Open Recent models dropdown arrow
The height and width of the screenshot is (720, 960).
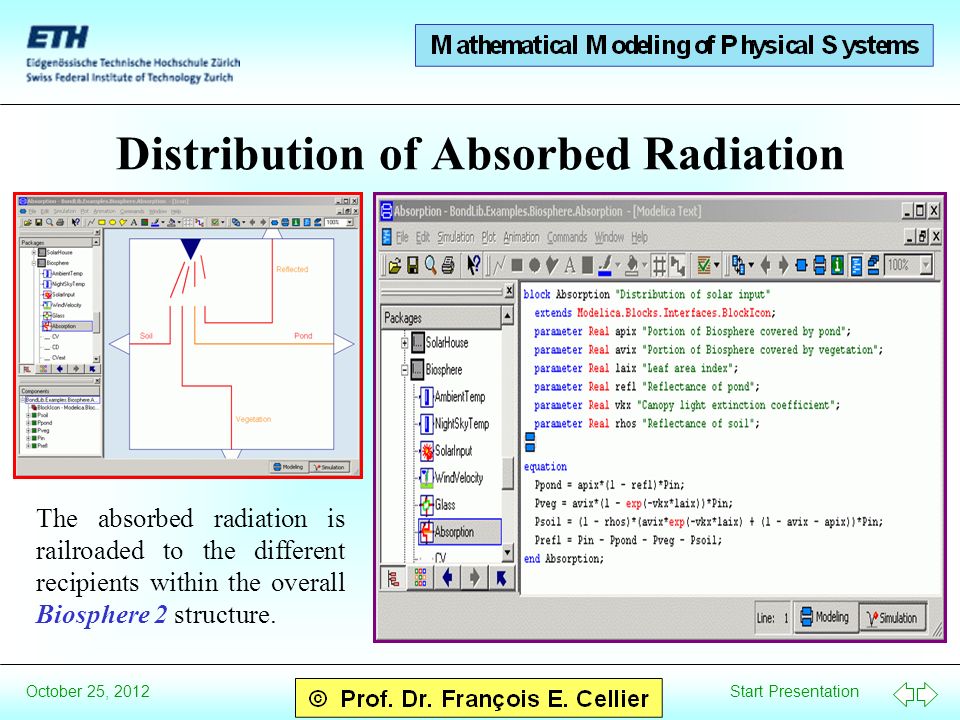[751, 266]
